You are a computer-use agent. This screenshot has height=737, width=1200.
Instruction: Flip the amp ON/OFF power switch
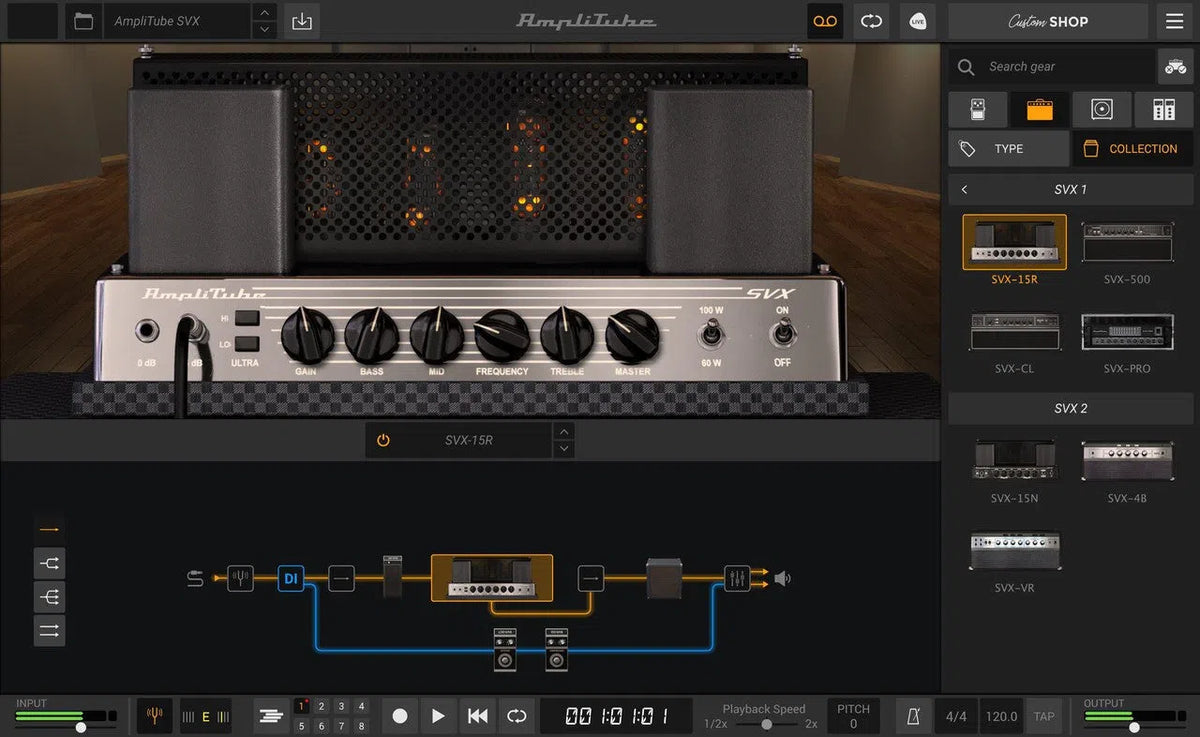point(781,331)
